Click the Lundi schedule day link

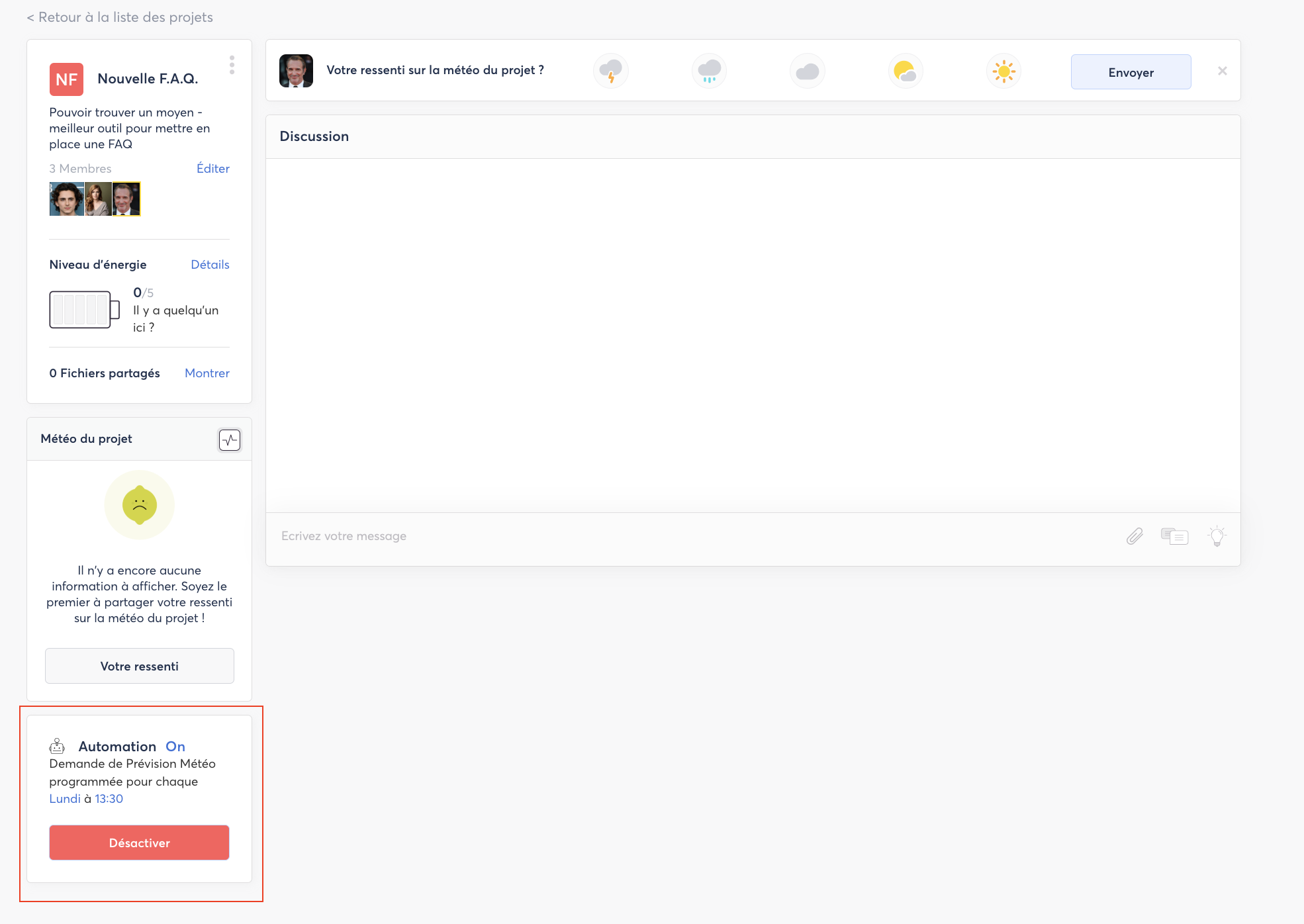click(x=65, y=798)
